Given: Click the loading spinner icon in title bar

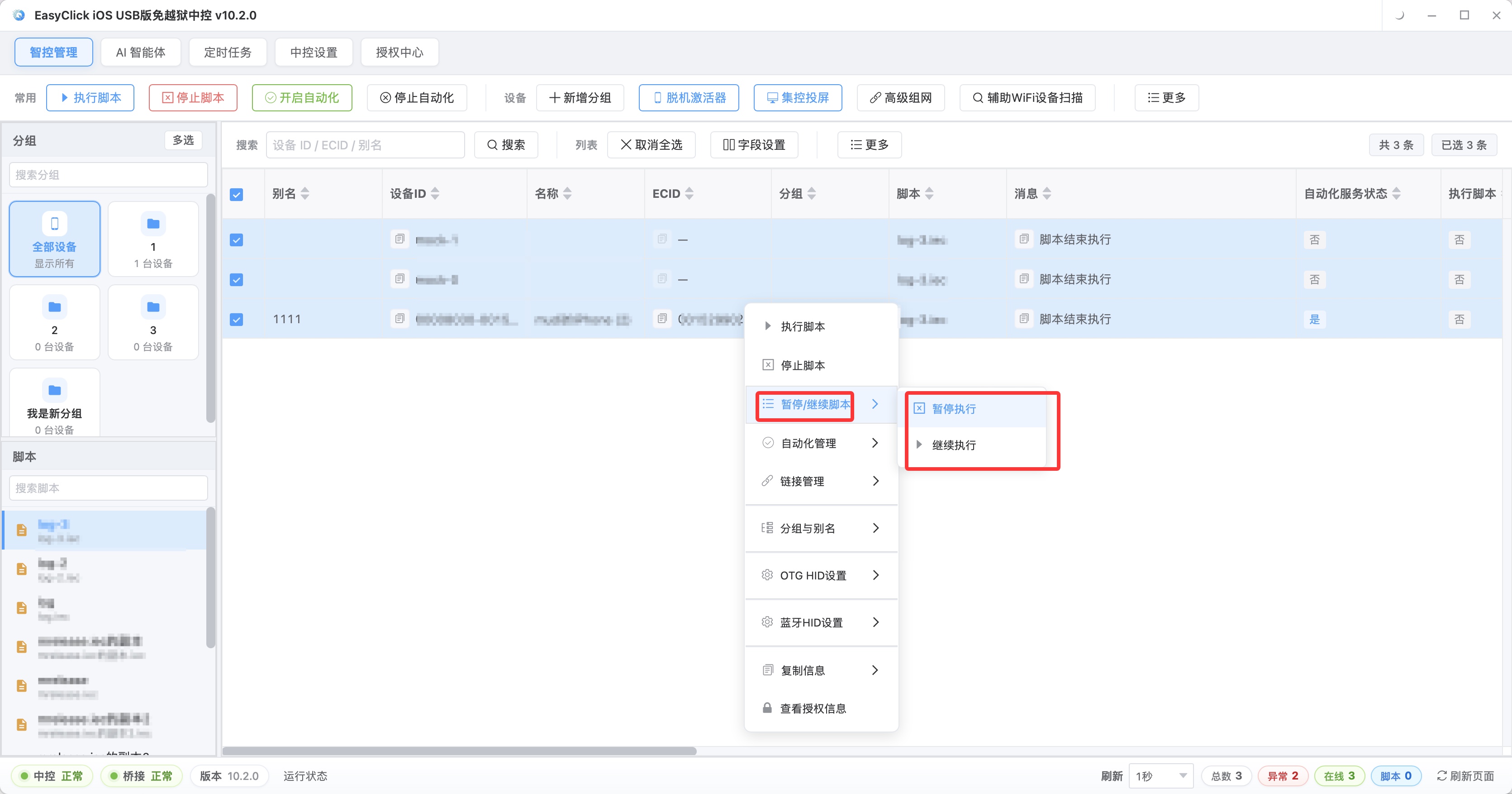Looking at the screenshot, I should [1399, 15].
